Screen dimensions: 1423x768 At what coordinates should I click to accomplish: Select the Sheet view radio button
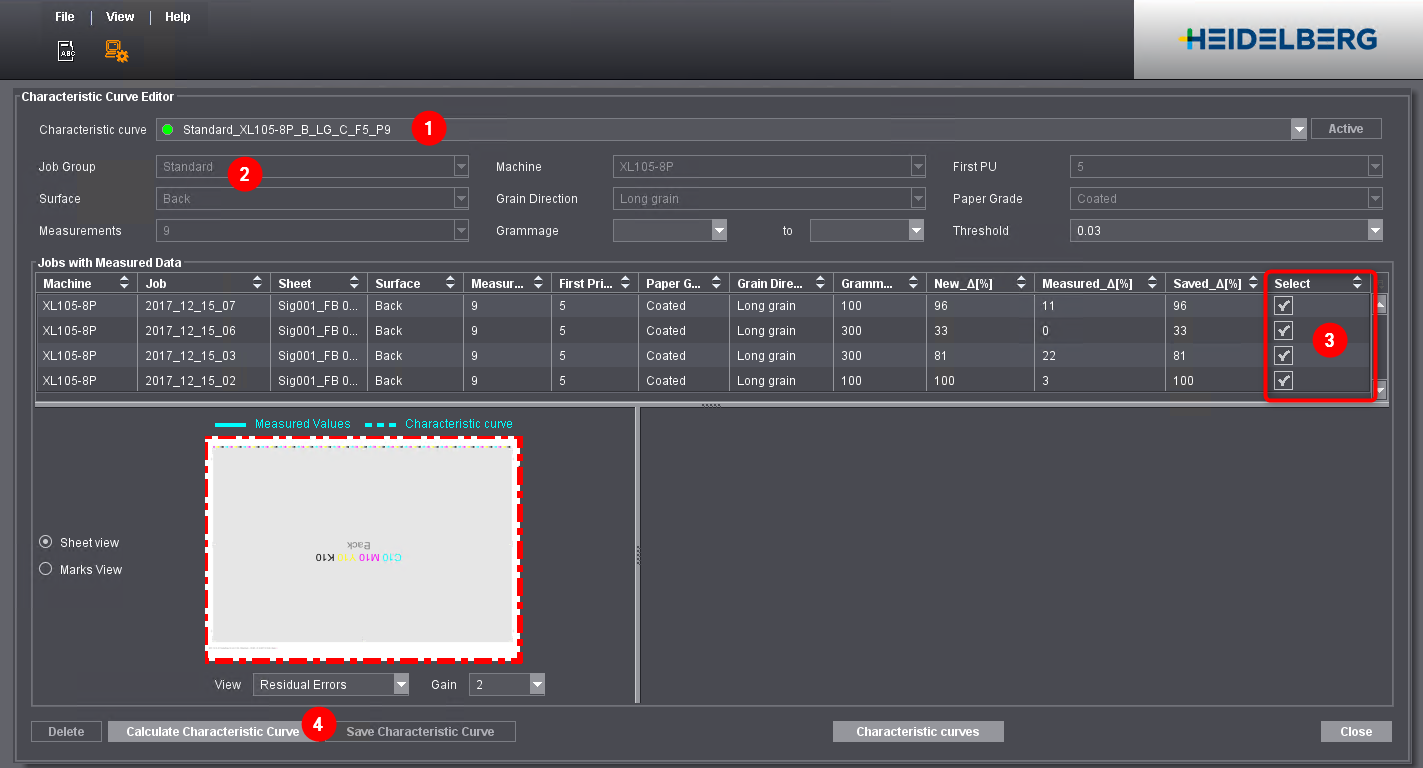tap(45, 542)
